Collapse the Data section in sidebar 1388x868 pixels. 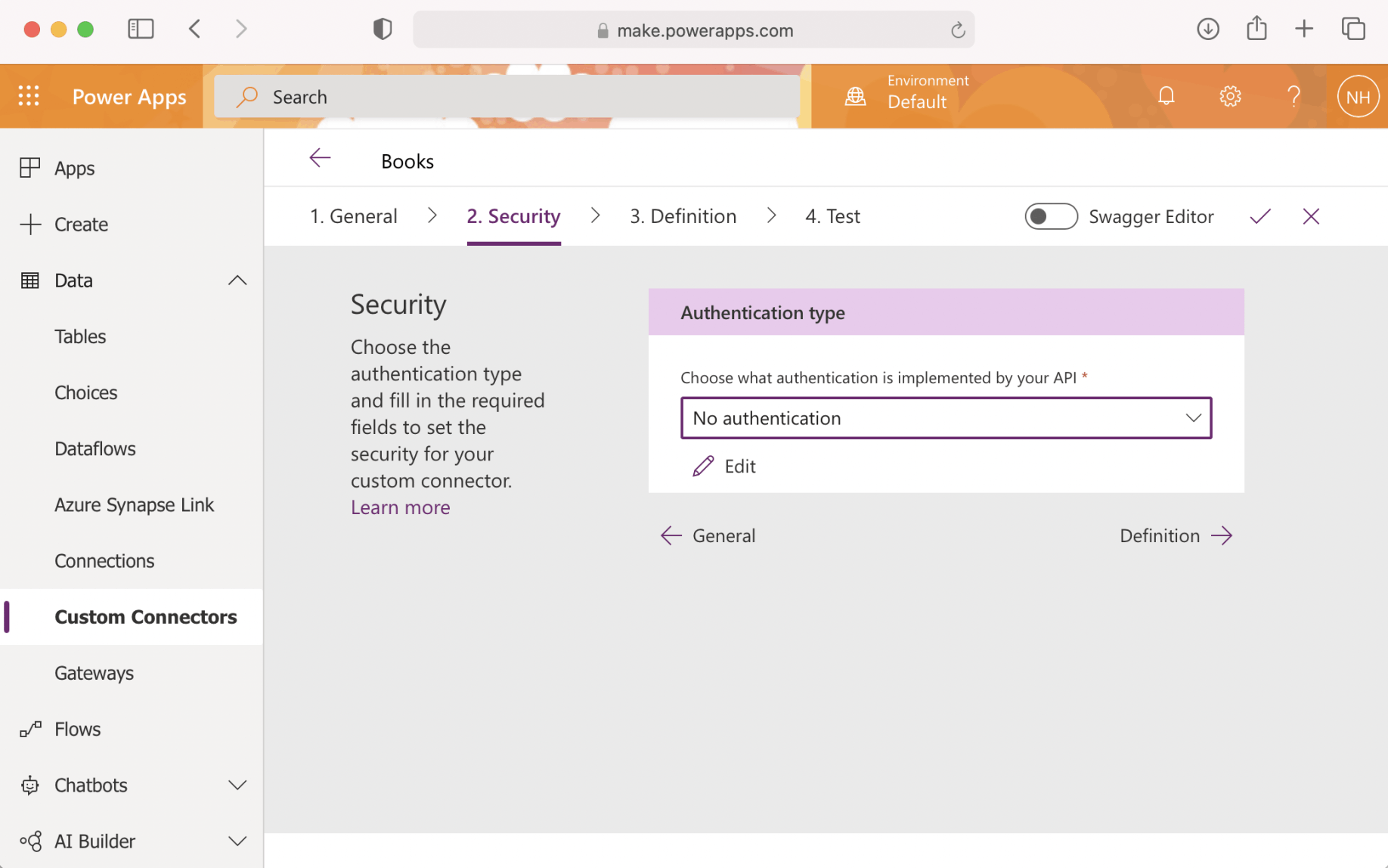(x=237, y=281)
